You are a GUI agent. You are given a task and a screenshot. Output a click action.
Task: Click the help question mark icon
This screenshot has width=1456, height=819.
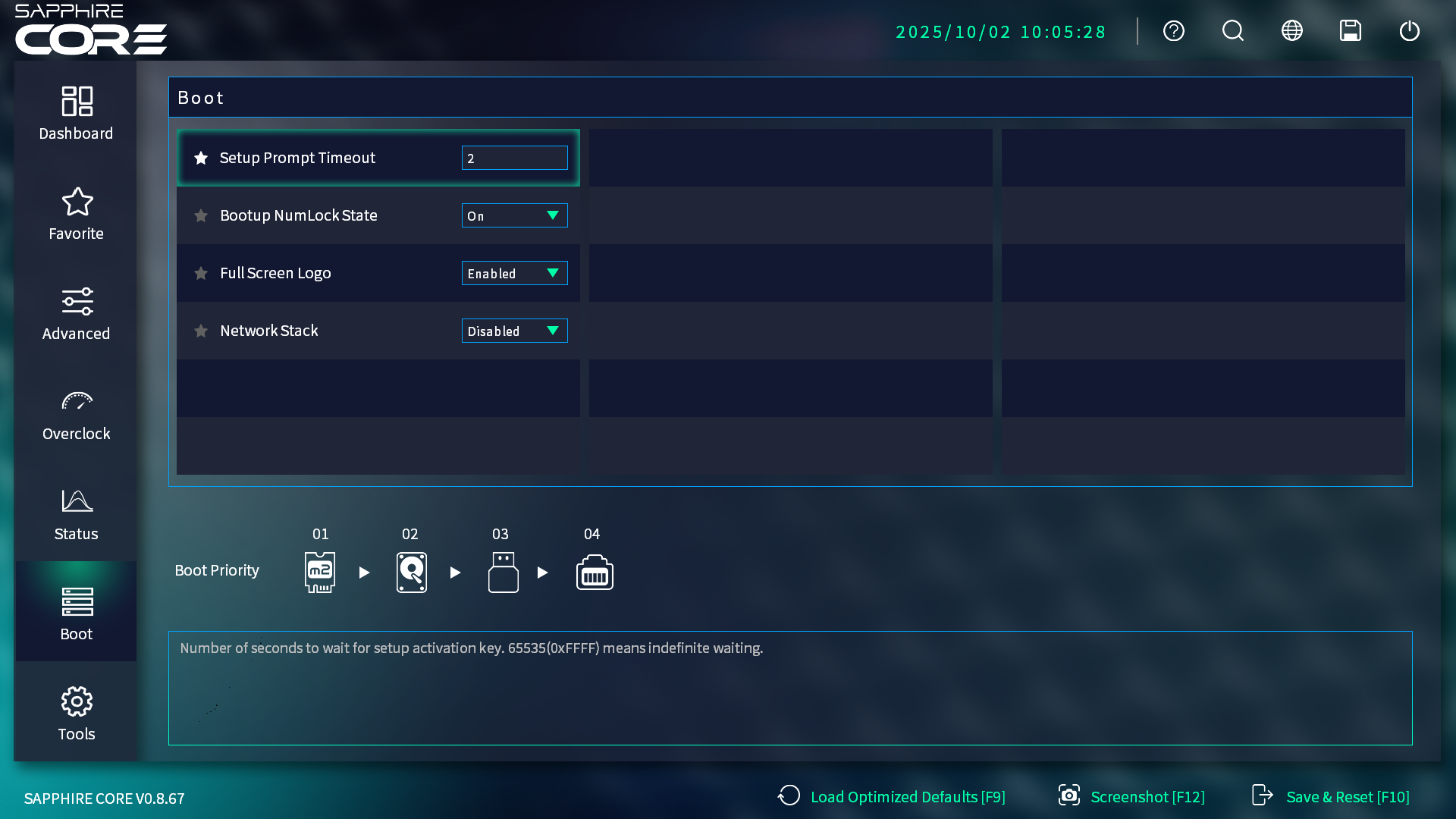[x=1173, y=31]
